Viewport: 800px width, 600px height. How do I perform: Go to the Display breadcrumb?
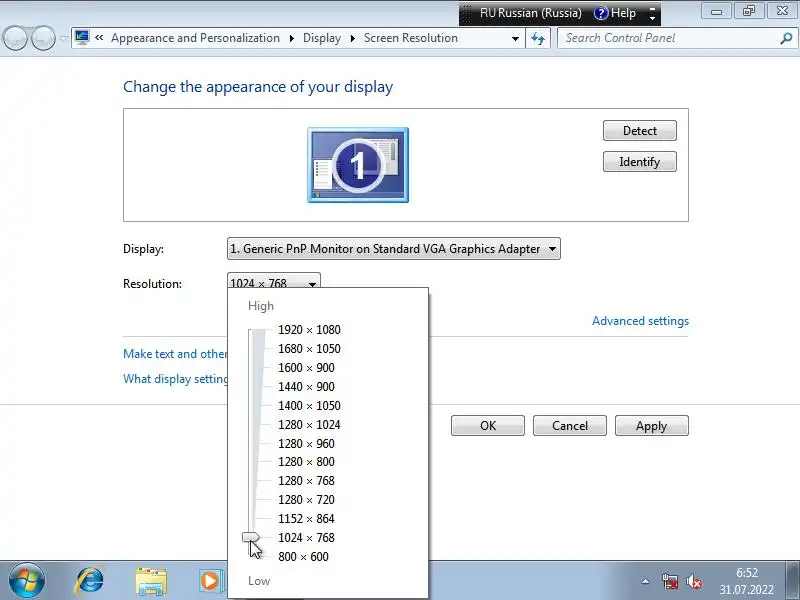click(322, 38)
